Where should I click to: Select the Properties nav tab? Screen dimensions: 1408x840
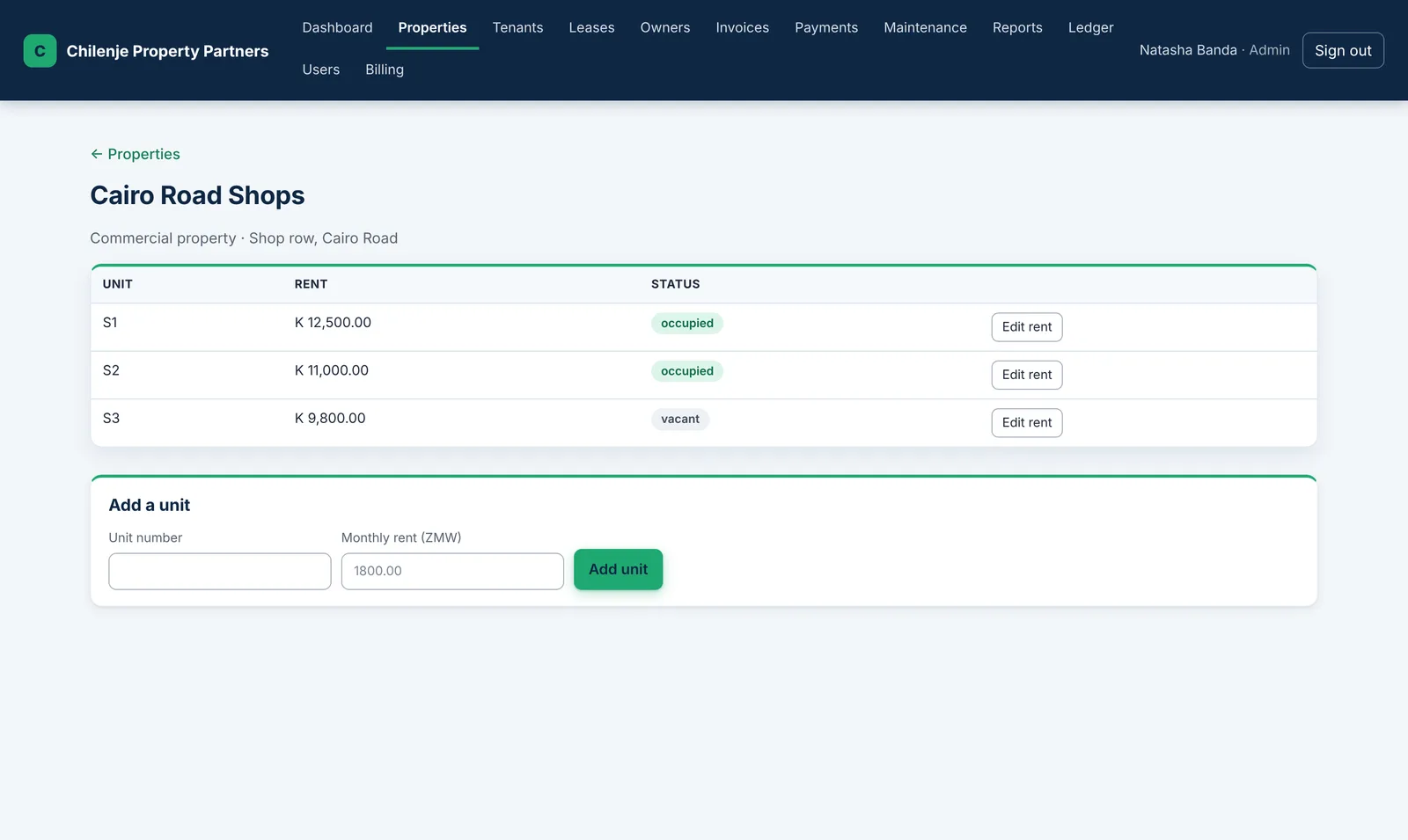tap(432, 27)
